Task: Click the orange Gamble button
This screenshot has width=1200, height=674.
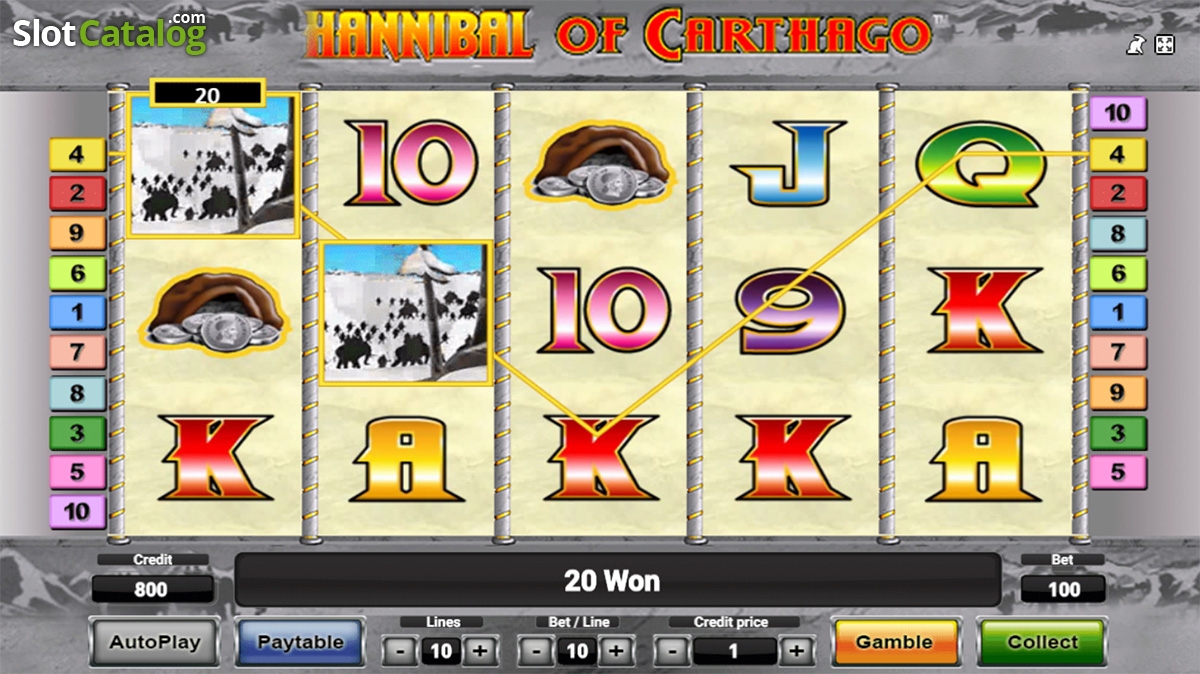Action: [895, 642]
